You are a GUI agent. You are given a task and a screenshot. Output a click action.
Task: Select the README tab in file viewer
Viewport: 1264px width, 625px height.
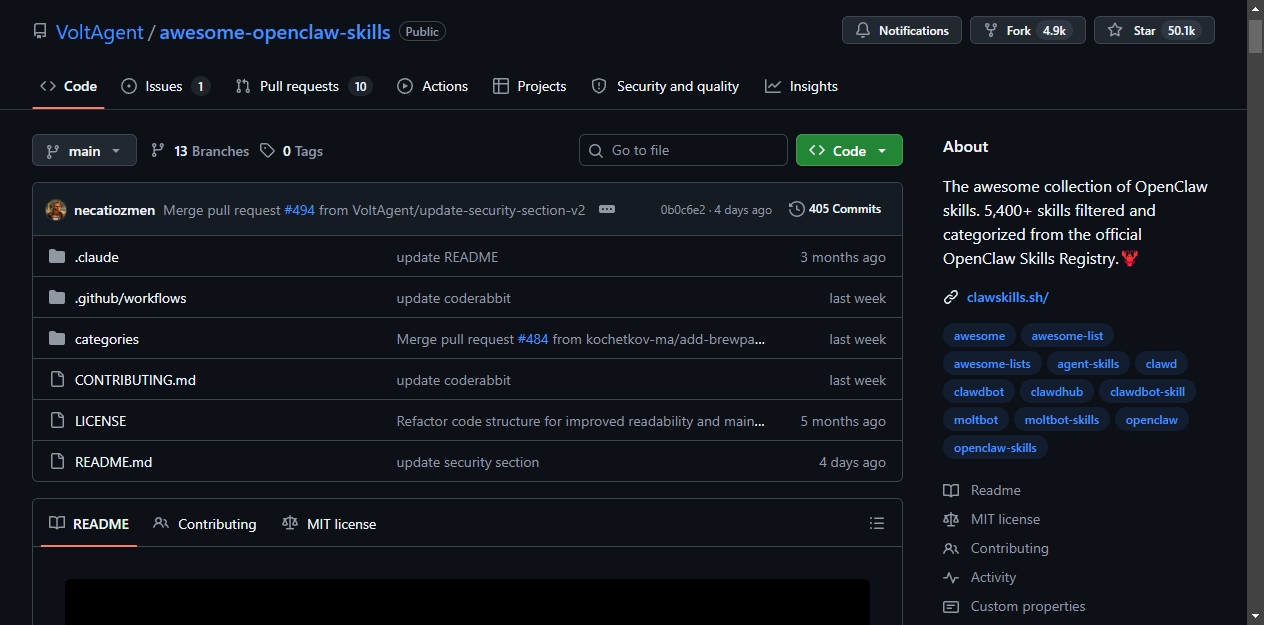[x=89, y=523]
